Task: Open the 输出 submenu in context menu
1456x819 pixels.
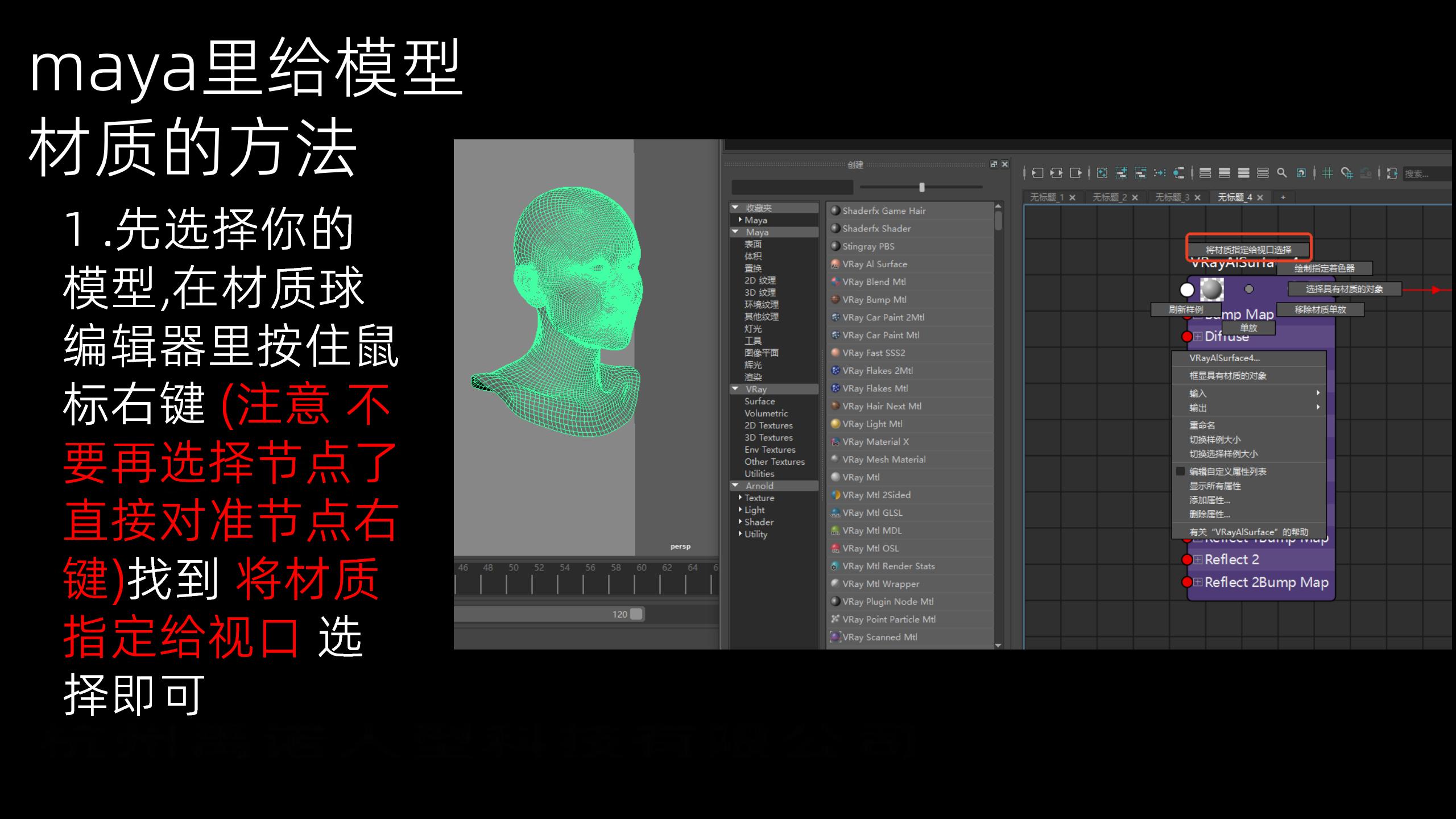Action: coord(1249,407)
